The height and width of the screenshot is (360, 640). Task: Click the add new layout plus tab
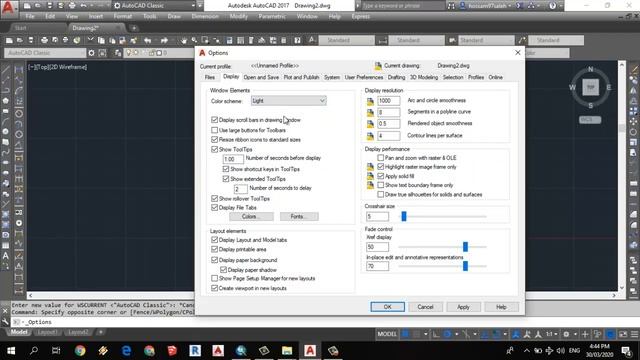100,332
